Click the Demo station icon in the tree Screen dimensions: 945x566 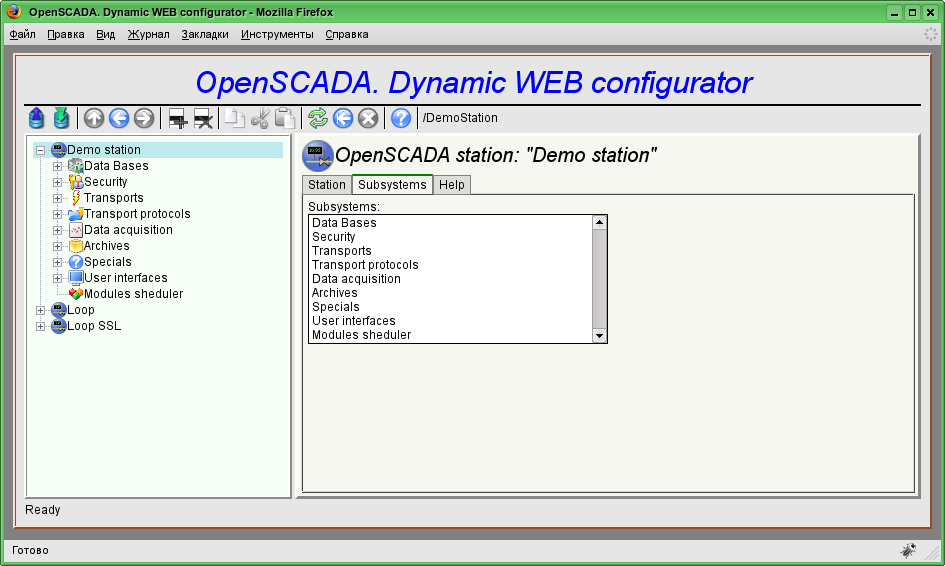click(x=58, y=149)
